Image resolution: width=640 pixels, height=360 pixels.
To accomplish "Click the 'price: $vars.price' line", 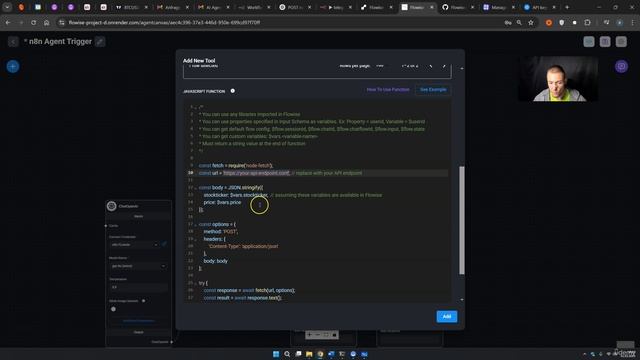I will point(222,202).
